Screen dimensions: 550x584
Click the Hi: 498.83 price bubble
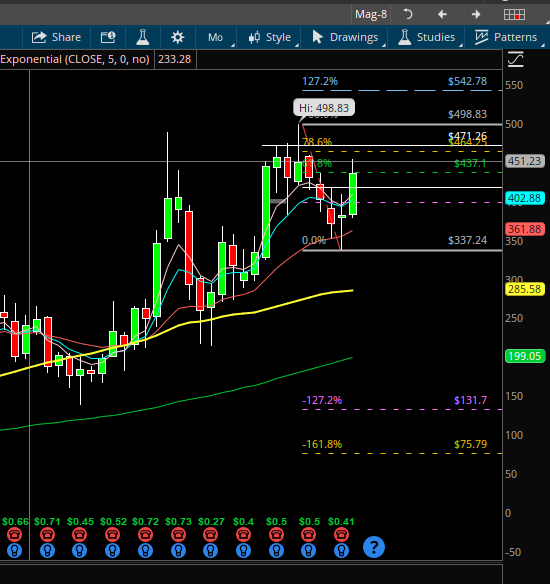[x=324, y=108]
